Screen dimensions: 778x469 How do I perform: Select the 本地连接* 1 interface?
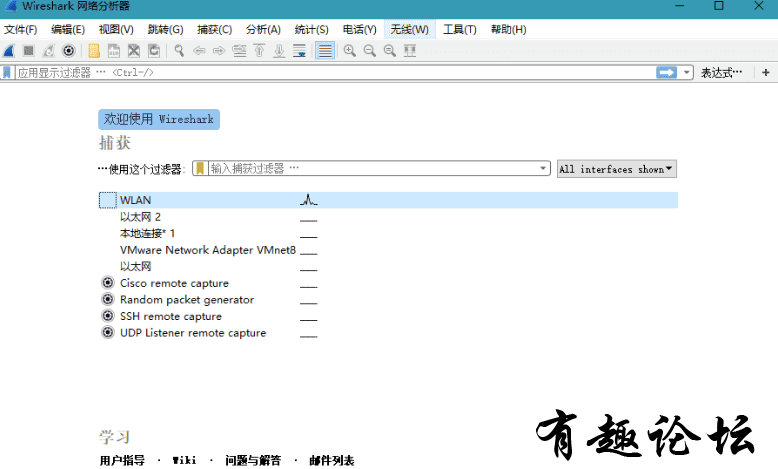click(147, 233)
